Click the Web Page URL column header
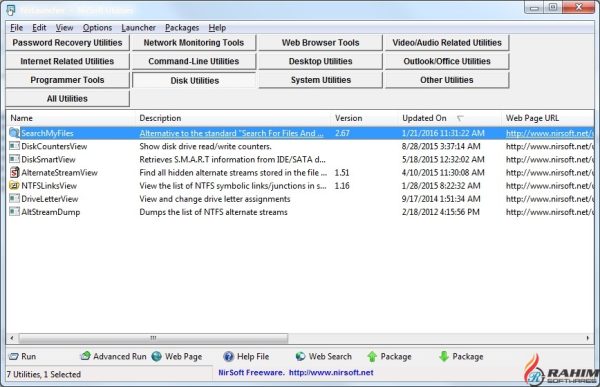The width and height of the screenshot is (600, 387). point(548,118)
